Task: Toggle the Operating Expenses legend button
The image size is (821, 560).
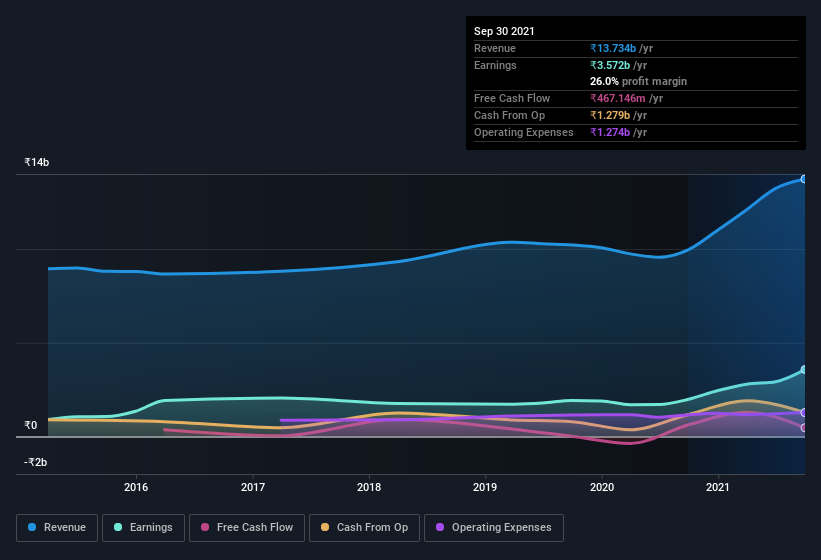Action: coord(494,528)
